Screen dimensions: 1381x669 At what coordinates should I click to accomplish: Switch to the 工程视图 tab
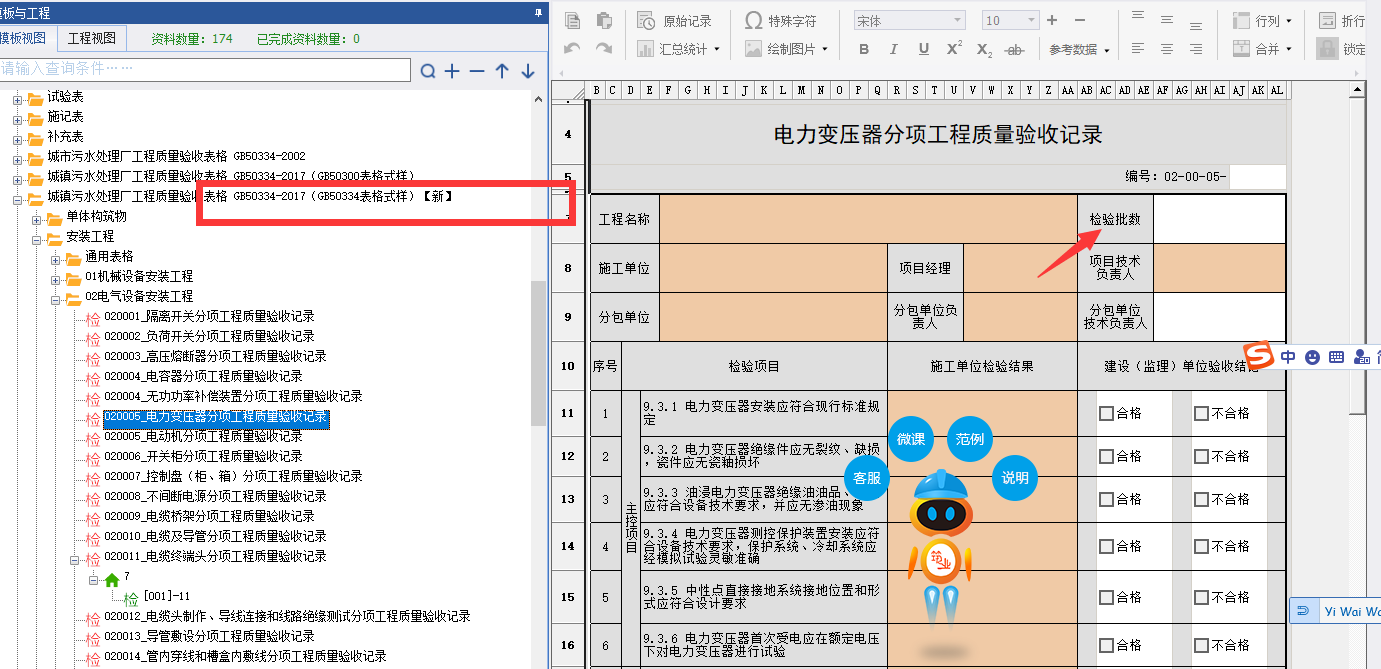tap(94, 39)
